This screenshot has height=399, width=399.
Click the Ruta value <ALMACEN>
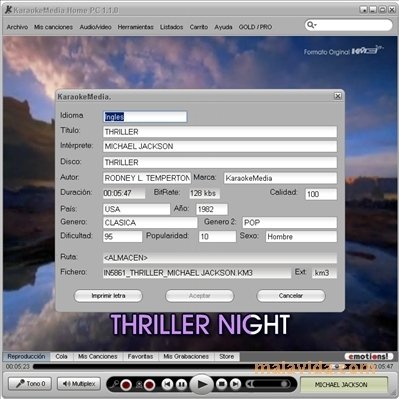click(220, 258)
